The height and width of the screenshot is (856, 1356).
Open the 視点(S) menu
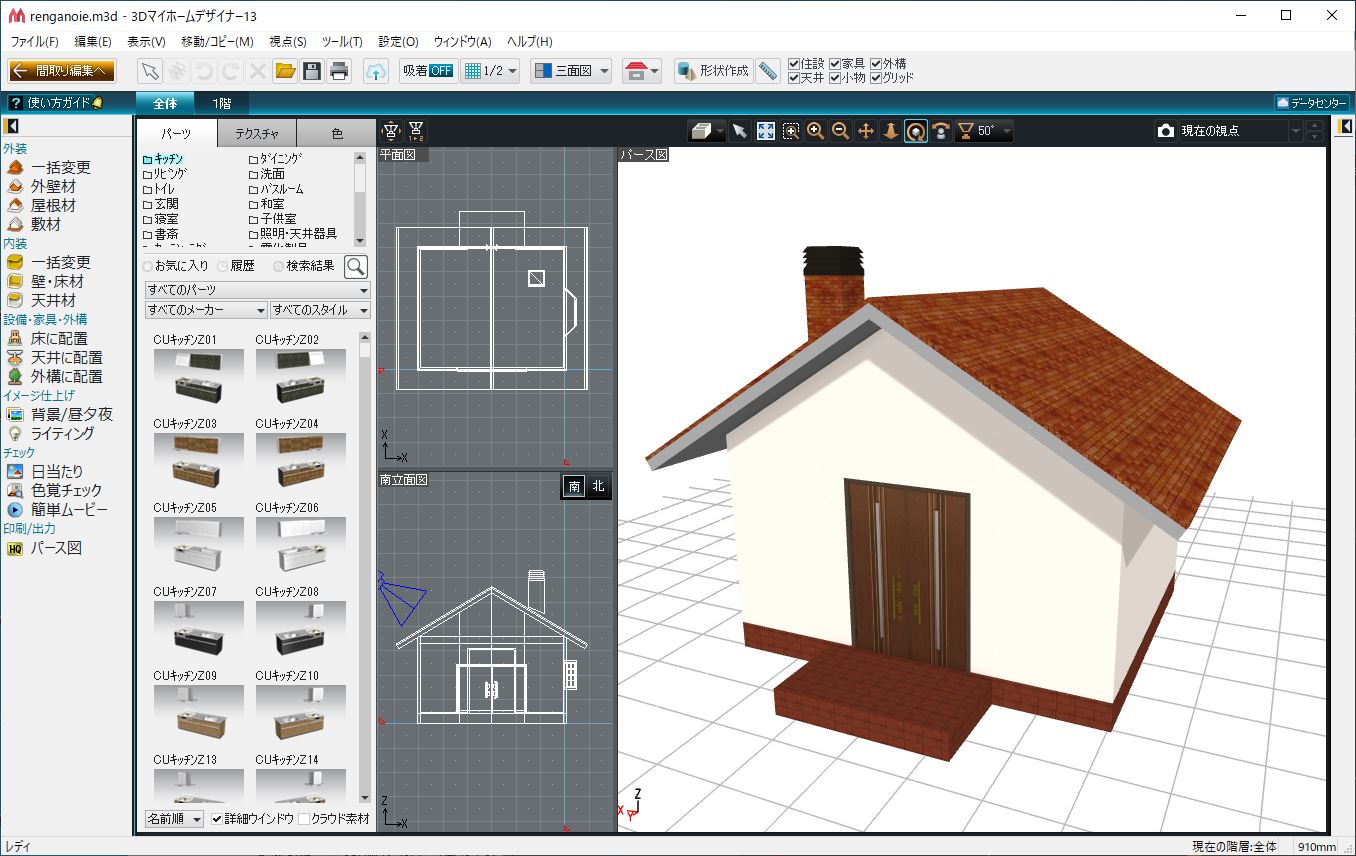(288, 42)
